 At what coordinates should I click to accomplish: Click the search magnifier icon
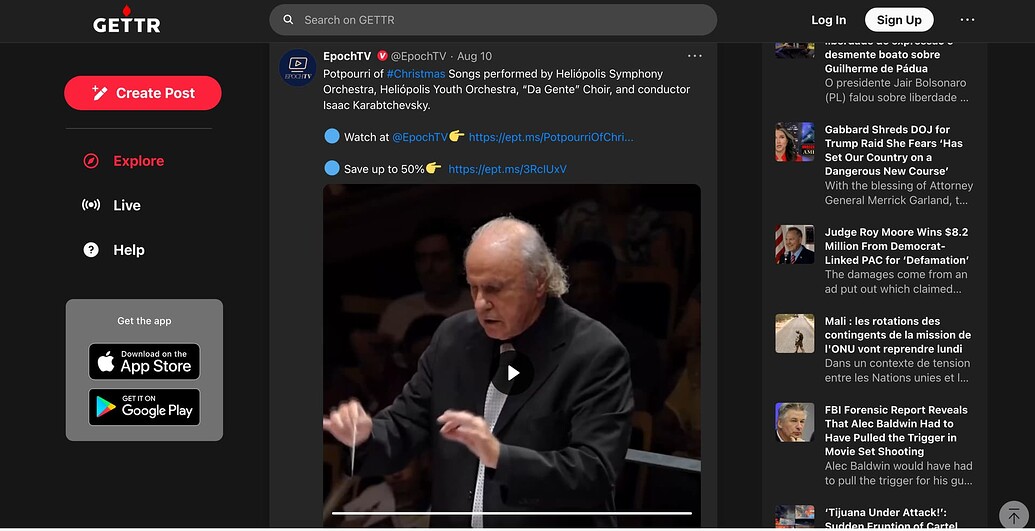[x=288, y=20]
